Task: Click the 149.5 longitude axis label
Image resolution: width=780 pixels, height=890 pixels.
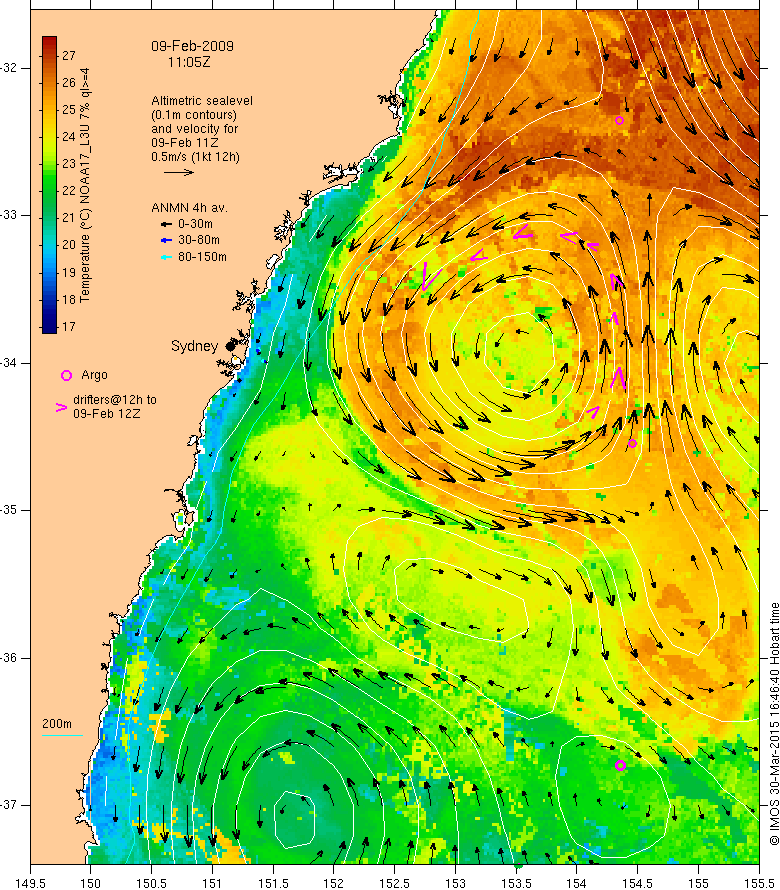Action: (x=30, y=883)
